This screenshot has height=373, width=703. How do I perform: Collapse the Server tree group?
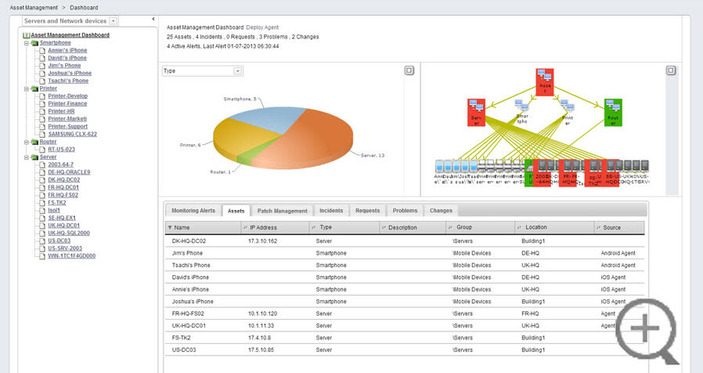(26, 157)
